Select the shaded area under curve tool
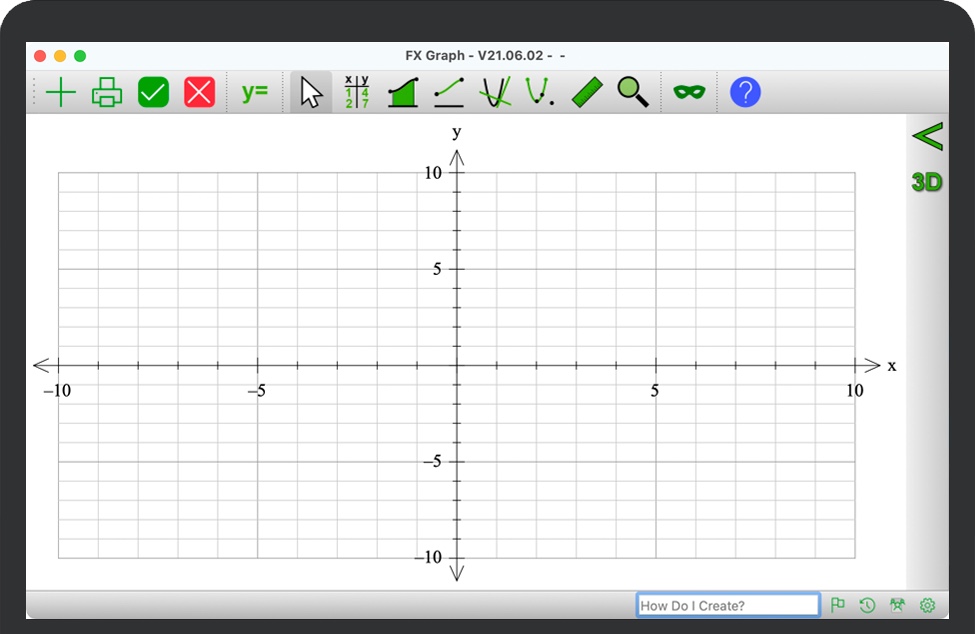Screen dimensions: 975x634 click(x=403, y=93)
